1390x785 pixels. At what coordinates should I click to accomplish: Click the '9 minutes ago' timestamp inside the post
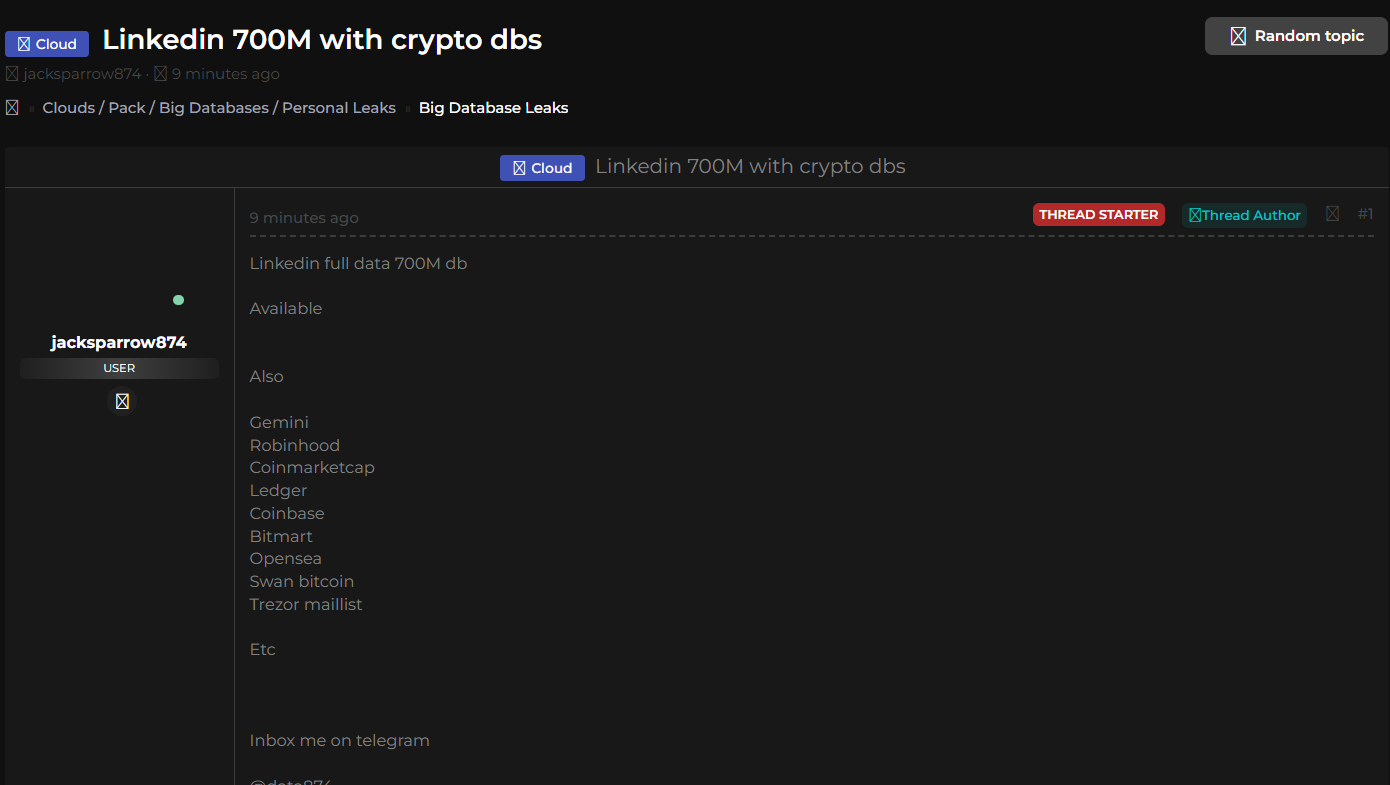304,218
